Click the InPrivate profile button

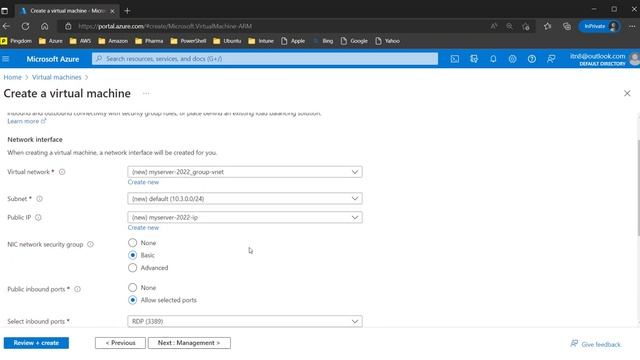[x=599, y=26]
